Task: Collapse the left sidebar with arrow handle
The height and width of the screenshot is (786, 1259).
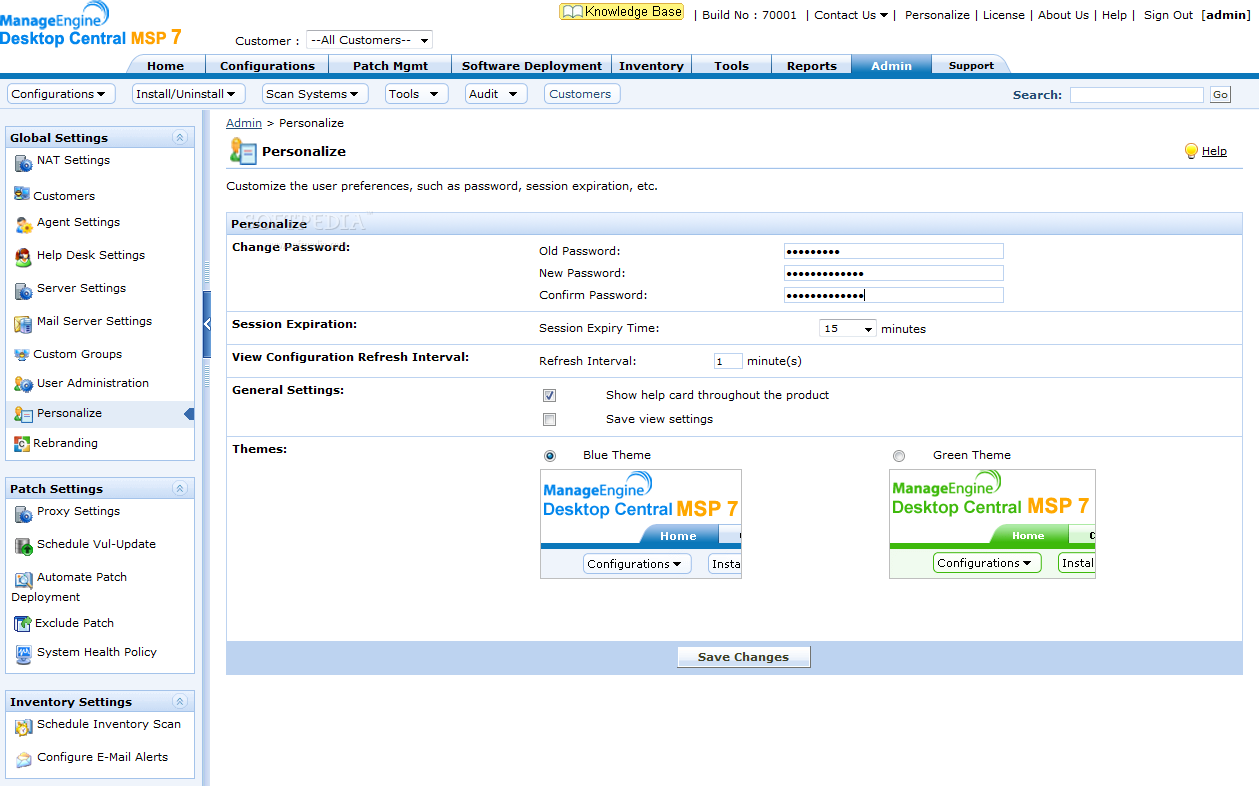Action: pos(207,324)
